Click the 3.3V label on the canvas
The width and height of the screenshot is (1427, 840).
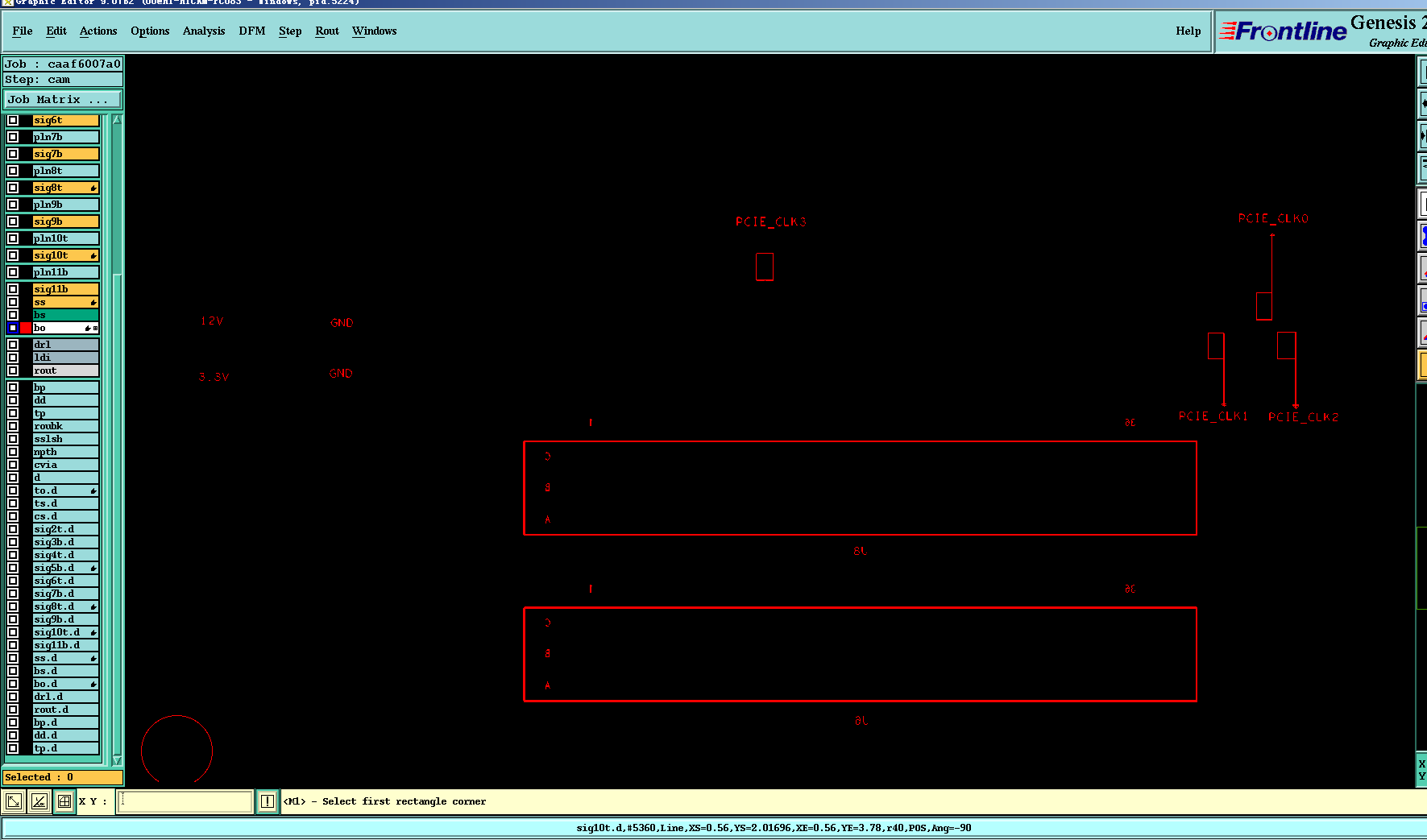[214, 377]
